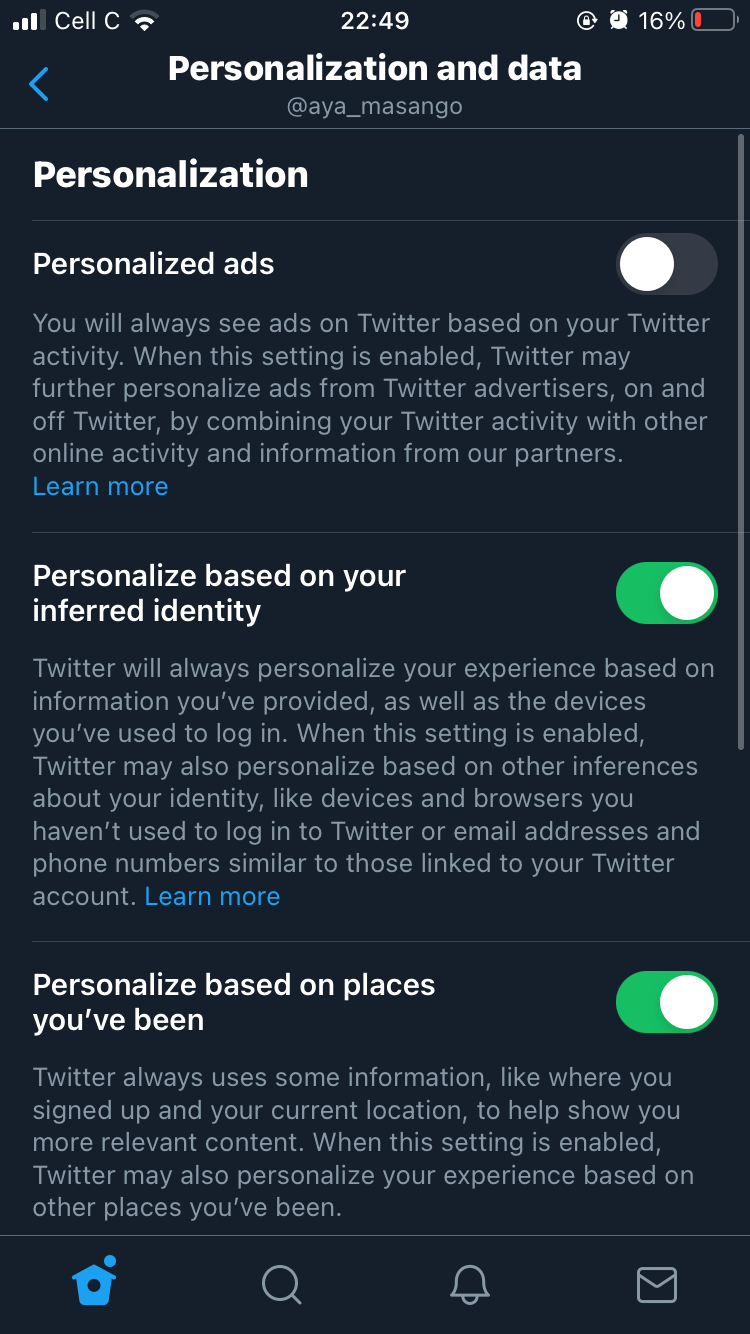Enable the Personalized ads toggle
The width and height of the screenshot is (750, 1334).
[667, 264]
